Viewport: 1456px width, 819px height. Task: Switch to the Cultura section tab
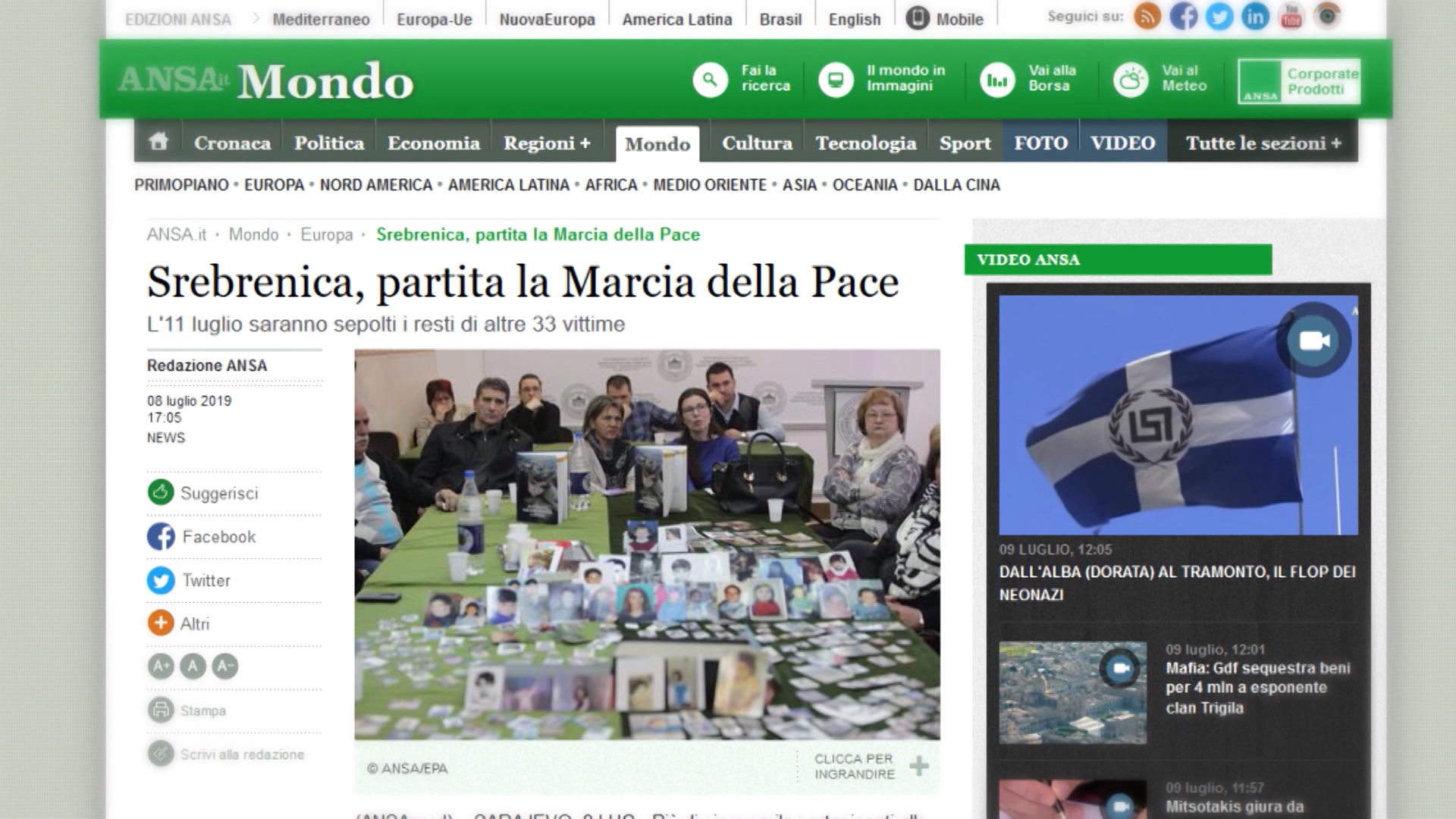tap(756, 143)
